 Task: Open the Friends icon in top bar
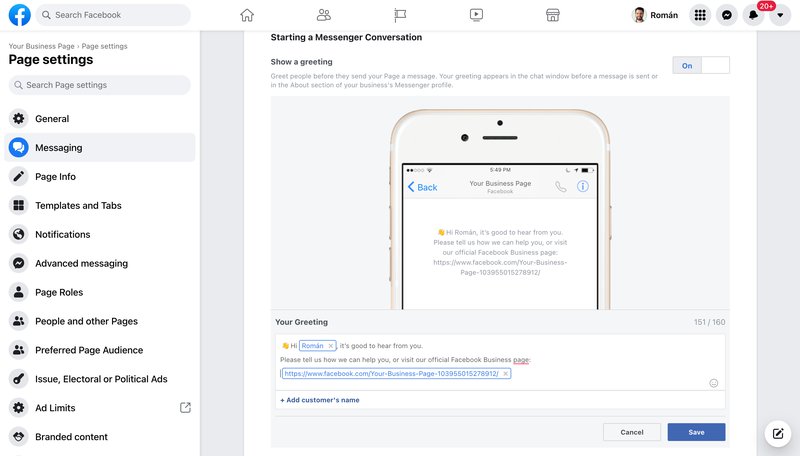pos(323,15)
